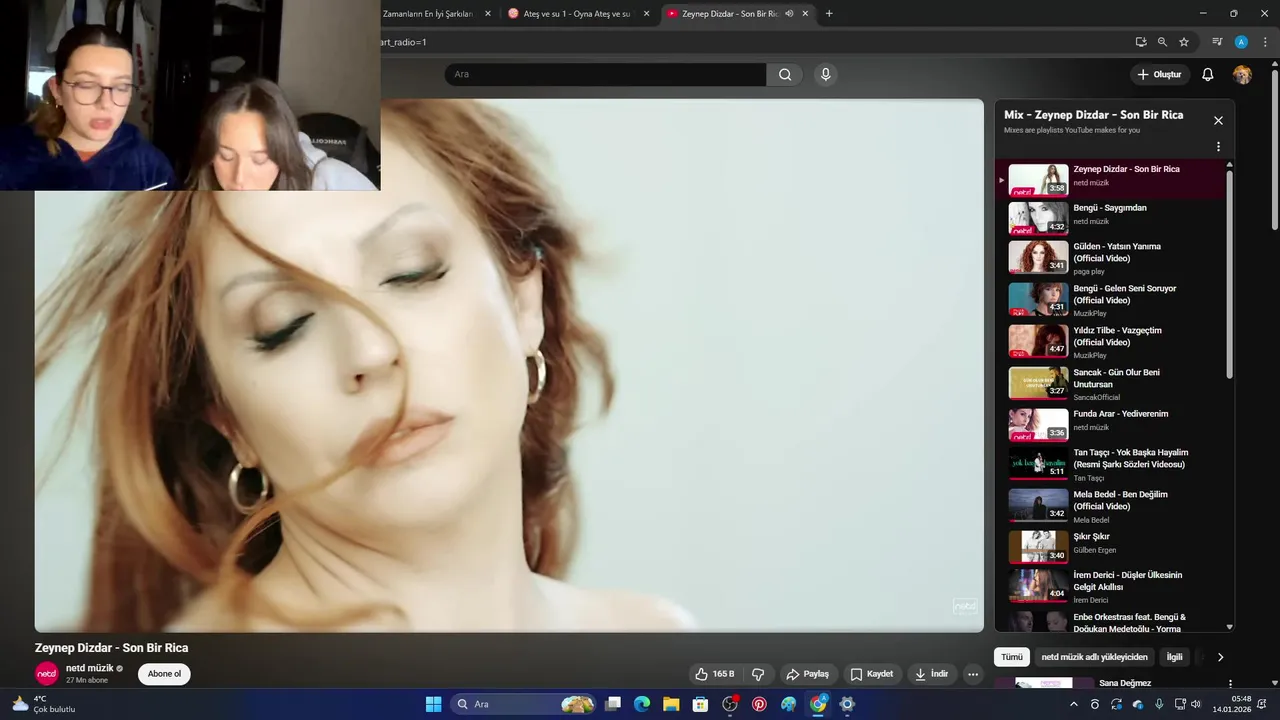Screen dimensions: 1280x720
Task: Open the YouTube account avatar menu
Action: (1242, 74)
